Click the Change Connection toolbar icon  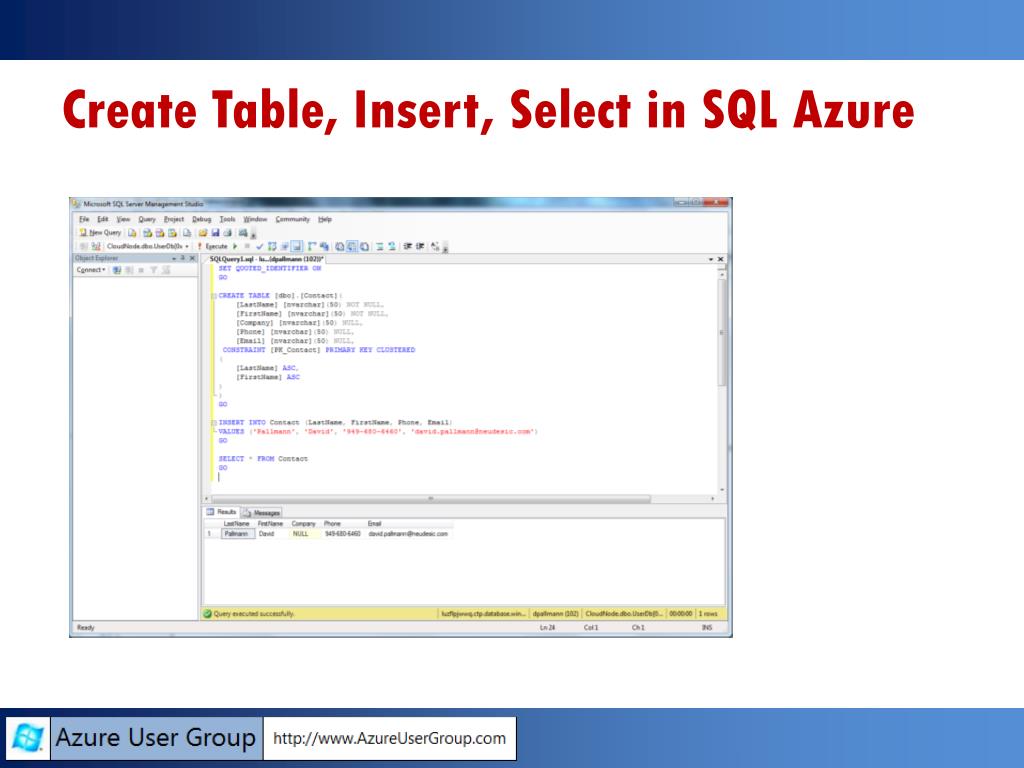(x=96, y=246)
